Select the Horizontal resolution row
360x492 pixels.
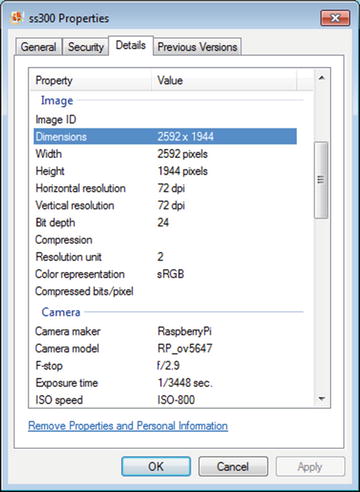tap(165, 188)
